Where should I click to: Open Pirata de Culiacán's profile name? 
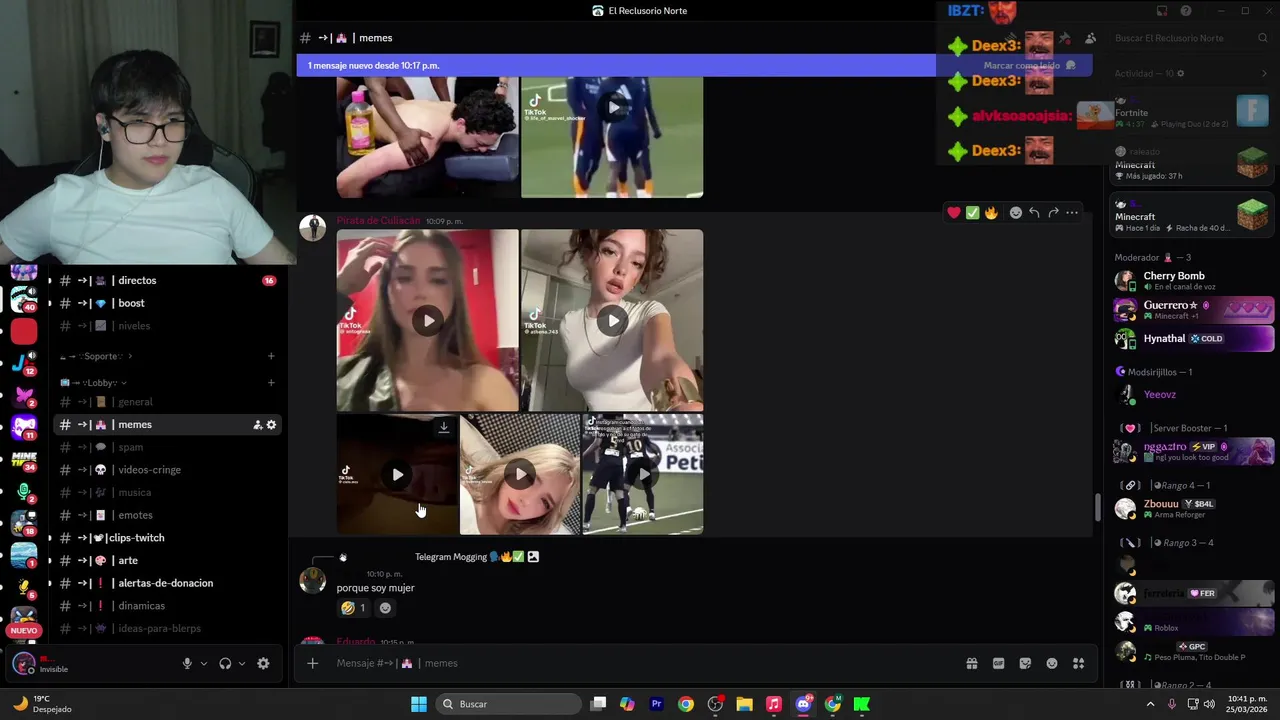point(379,221)
